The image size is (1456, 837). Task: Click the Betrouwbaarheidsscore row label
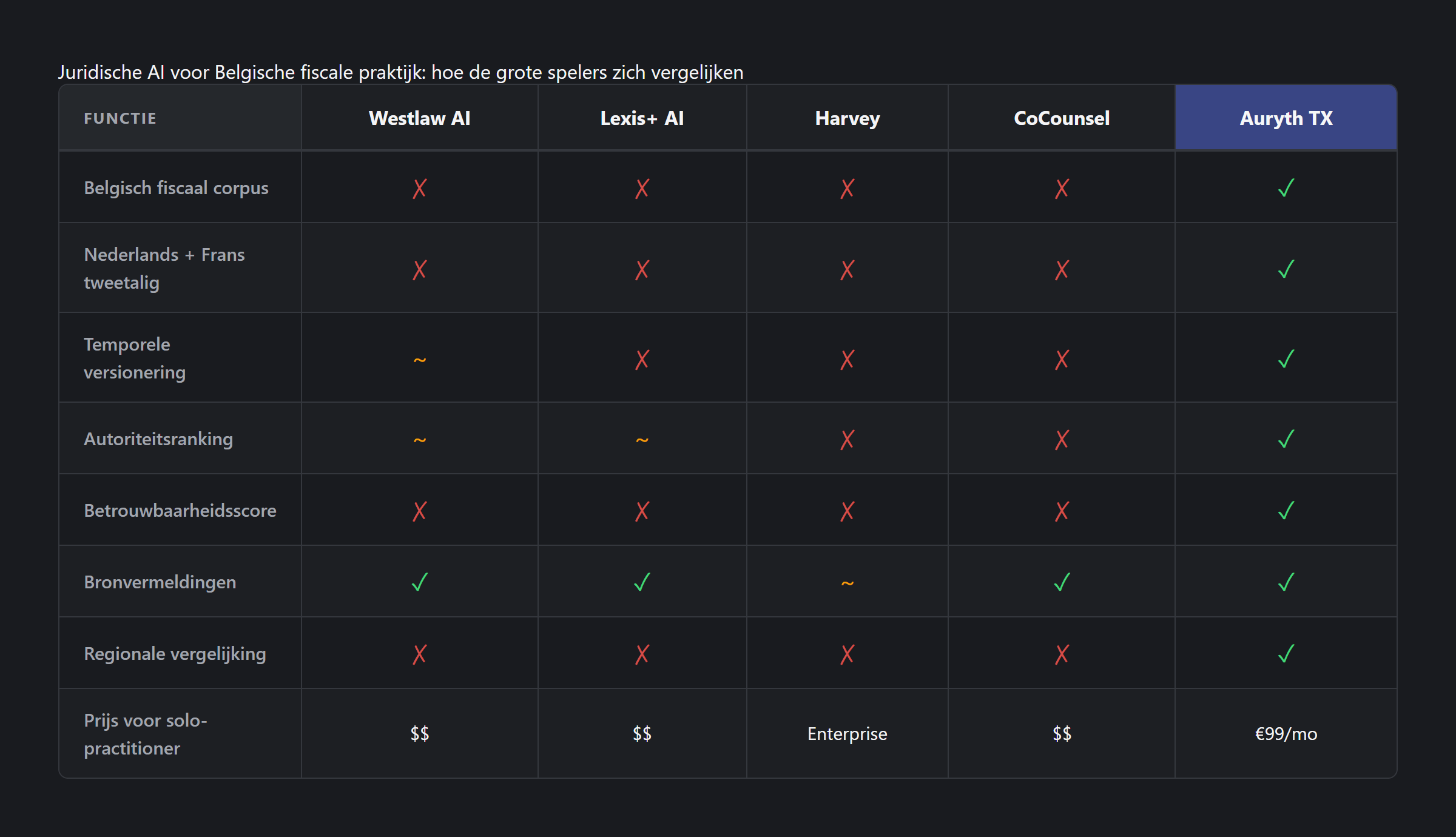[x=180, y=511]
